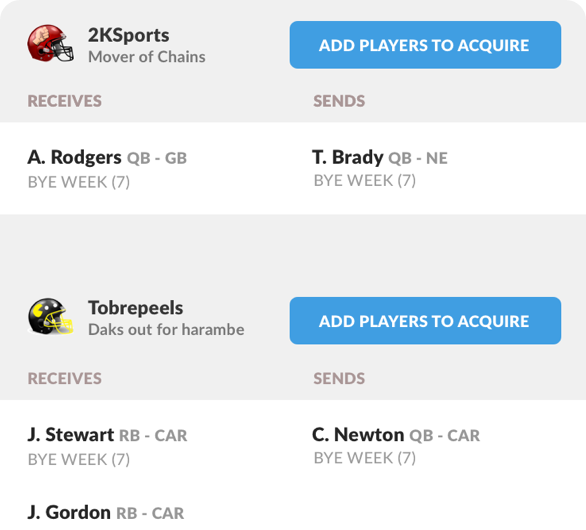Screen dimensions: 586x530
Task: Click A. Rodgers bye week text
Action: click(79, 182)
